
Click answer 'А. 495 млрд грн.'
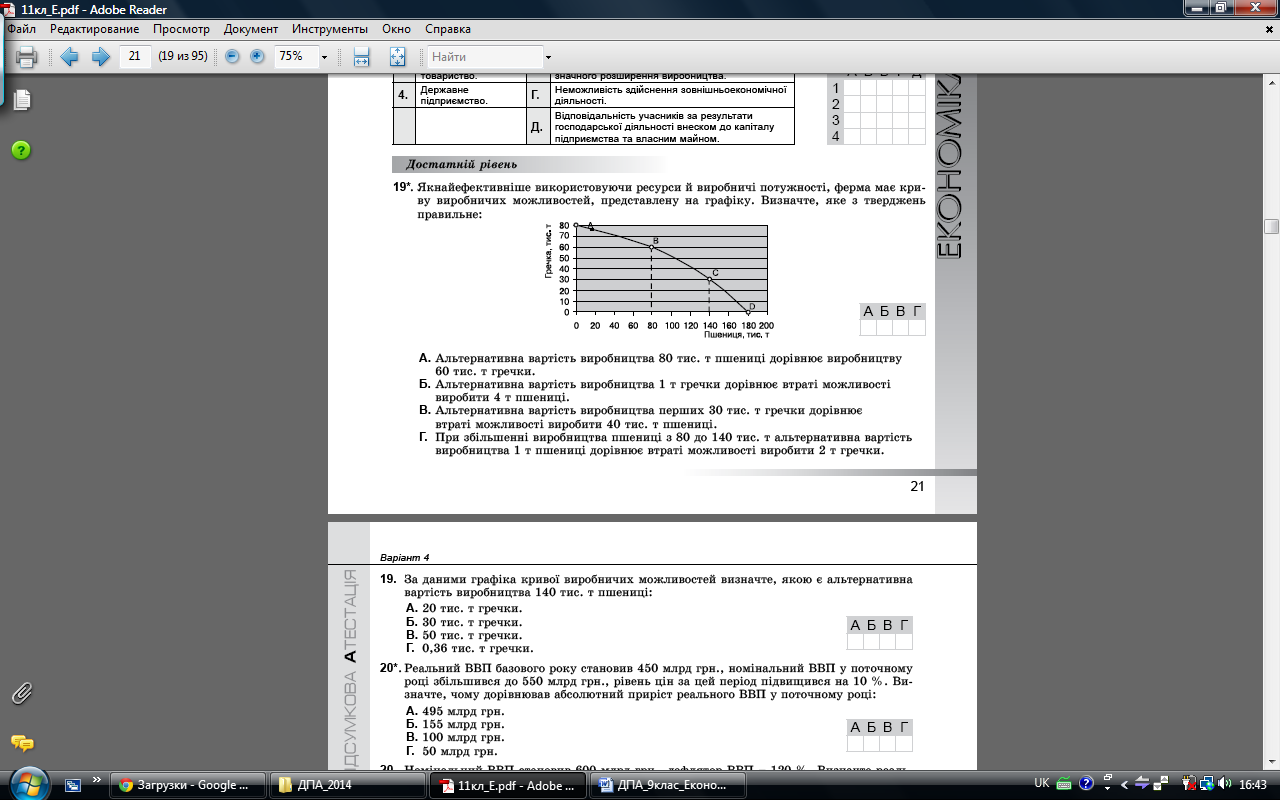[455, 711]
